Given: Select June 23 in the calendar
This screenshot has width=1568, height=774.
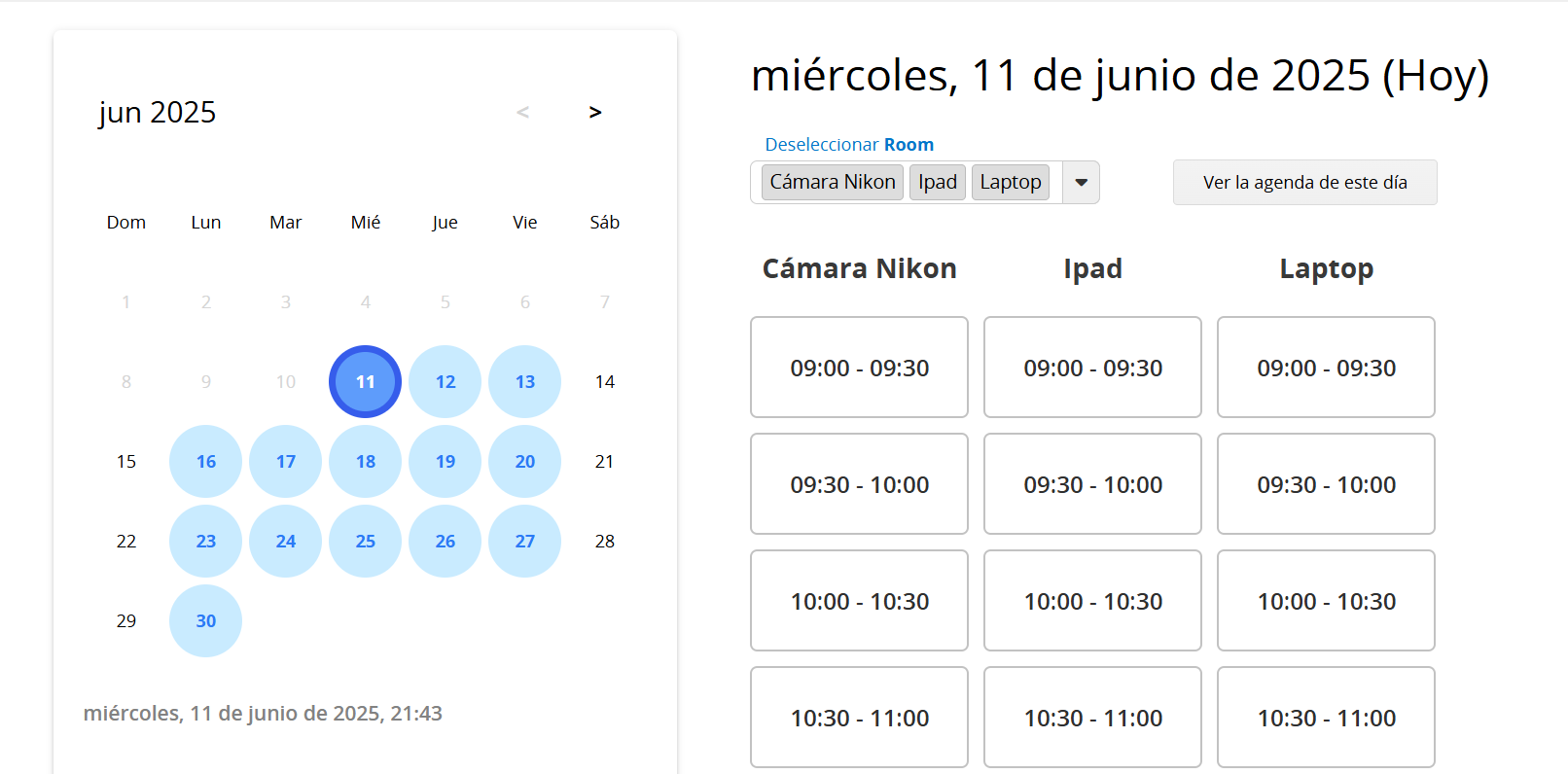Looking at the screenshot, I should tap(205, 542).
